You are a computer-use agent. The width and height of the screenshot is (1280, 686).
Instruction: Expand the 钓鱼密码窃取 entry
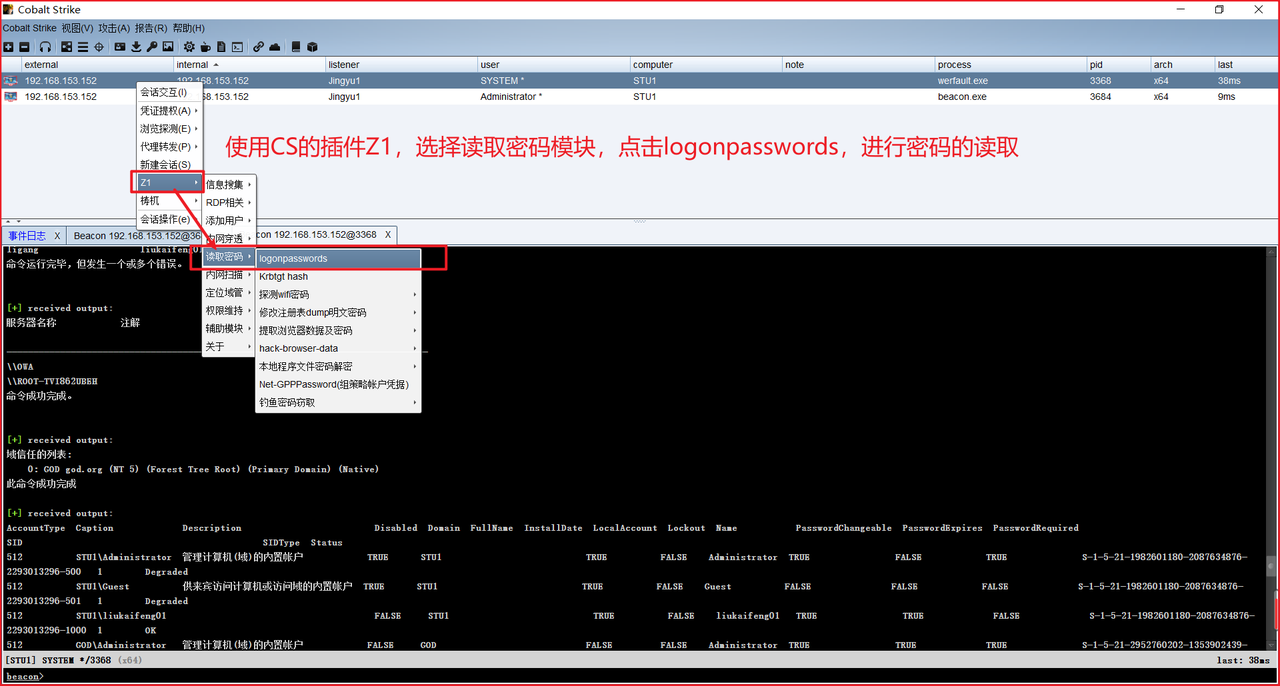(x=338, y=402)
